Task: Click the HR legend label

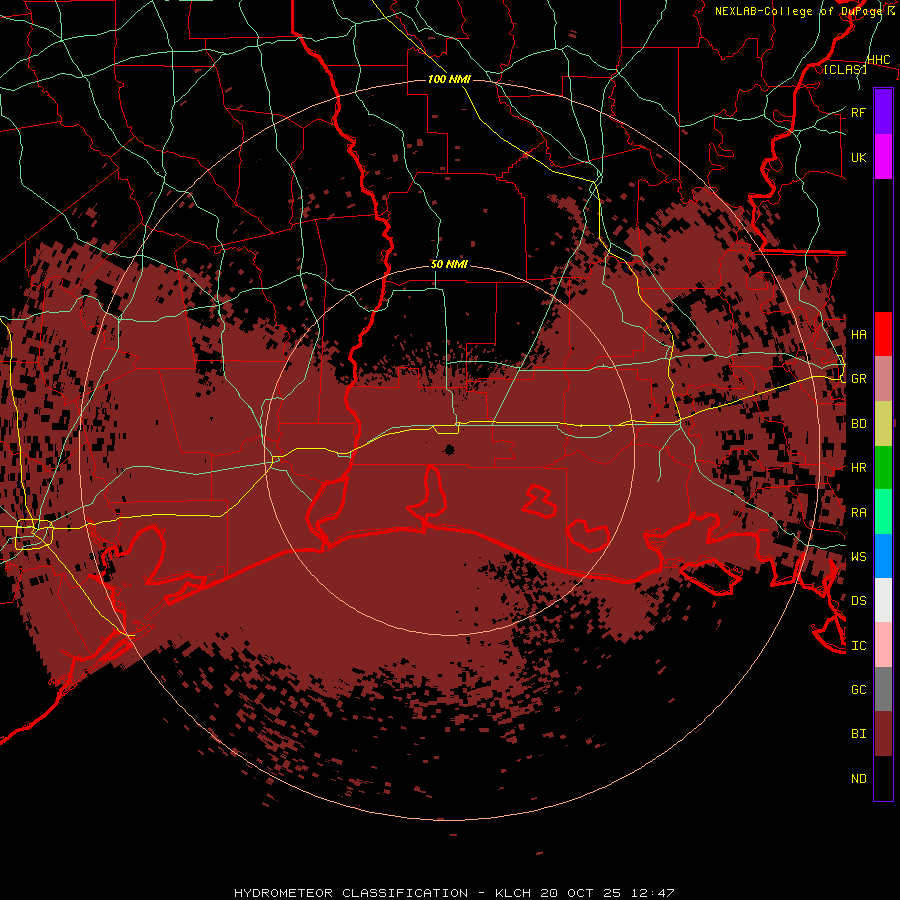Action: pyautogui.click(x=859, y=468)
